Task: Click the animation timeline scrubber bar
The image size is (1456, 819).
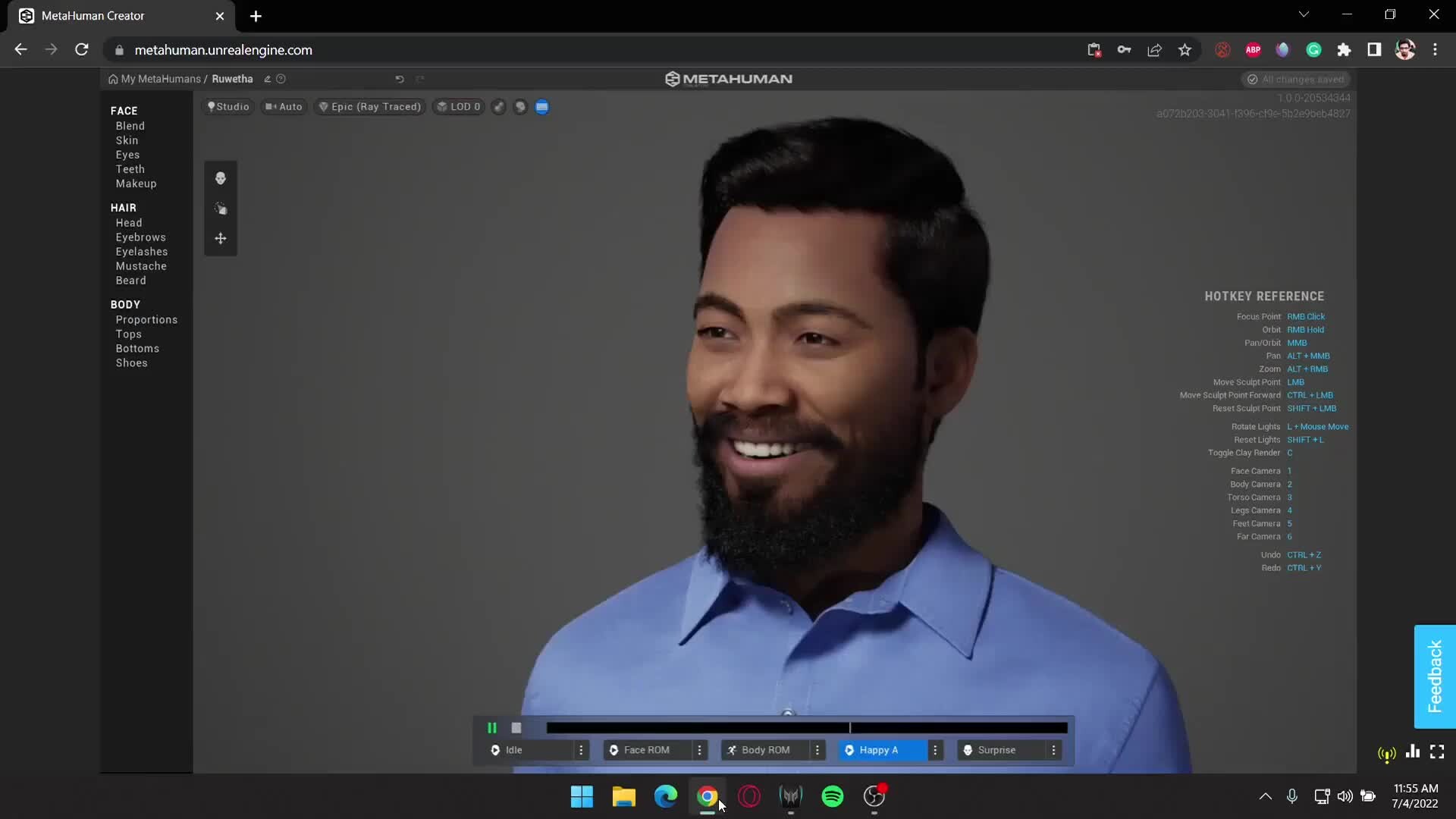Action: 806,728
